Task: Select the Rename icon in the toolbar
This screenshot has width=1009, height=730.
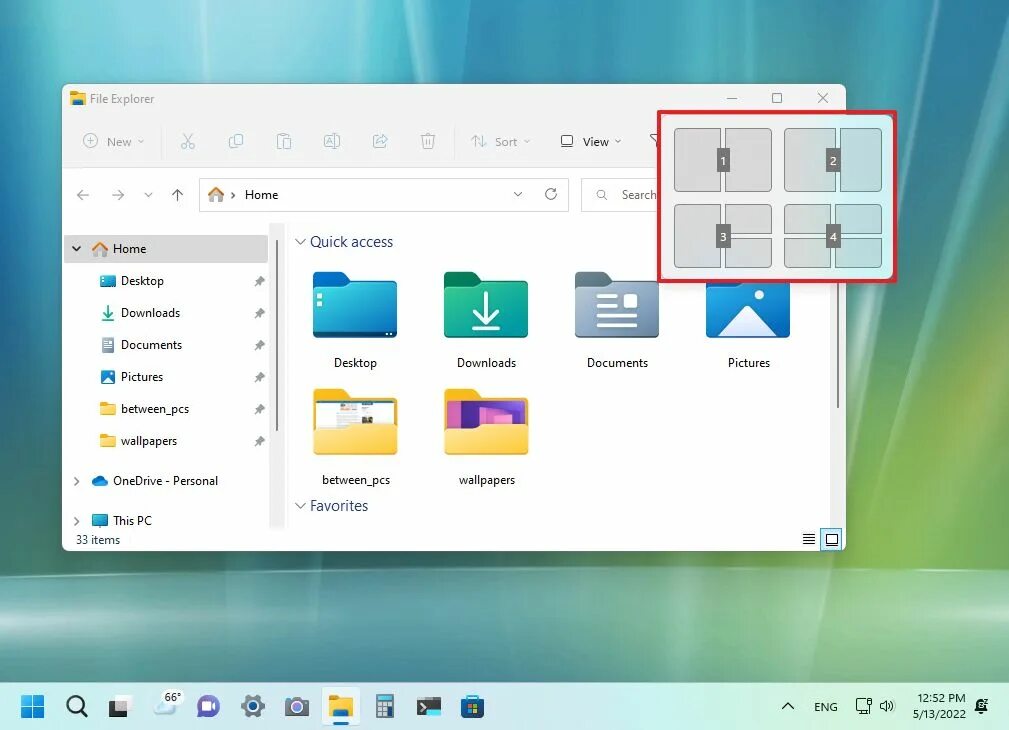Action: 332,141
